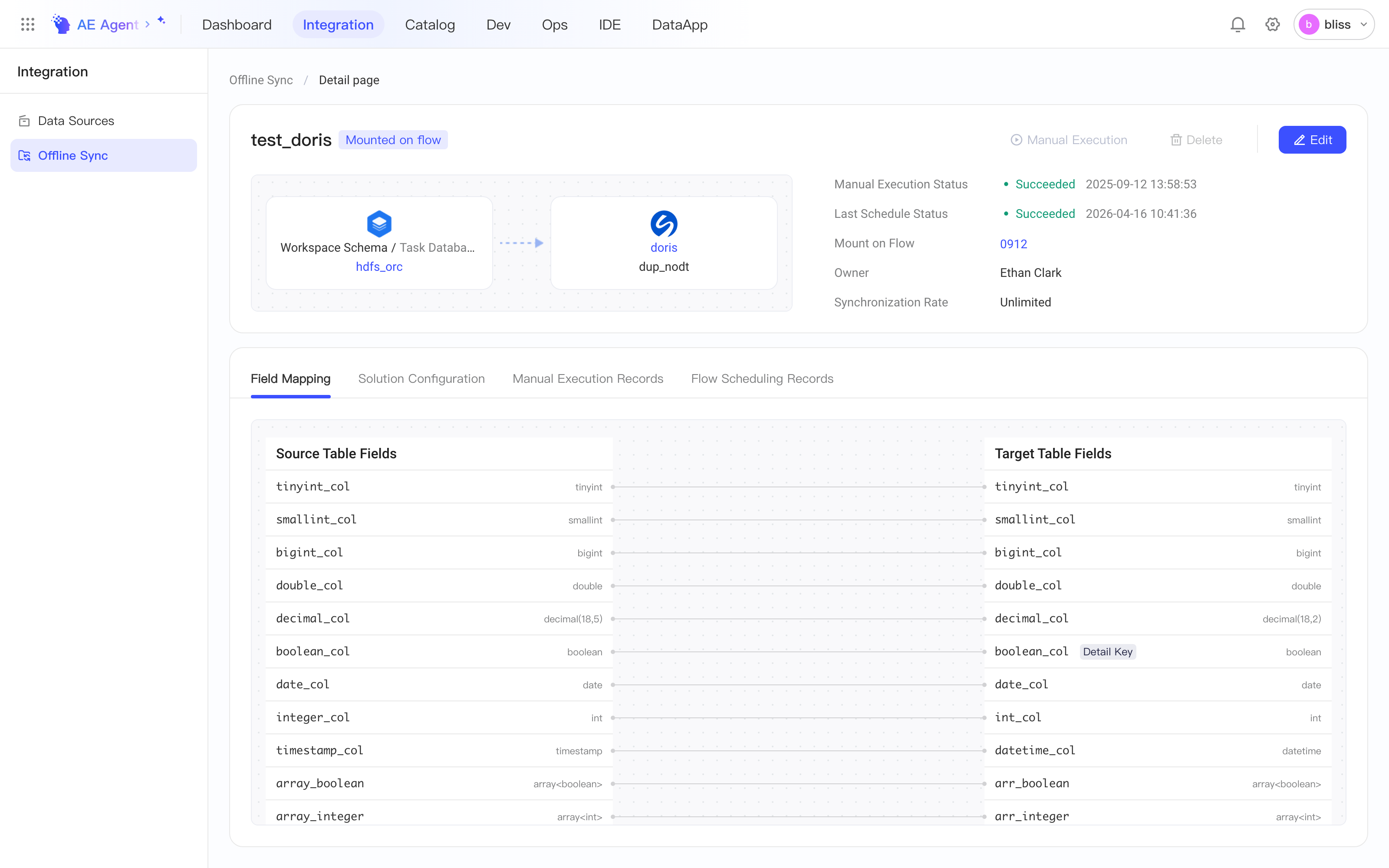Open the Dev menu
Viewport: 1389px width, 868px height.
click(x=498, y=25)
